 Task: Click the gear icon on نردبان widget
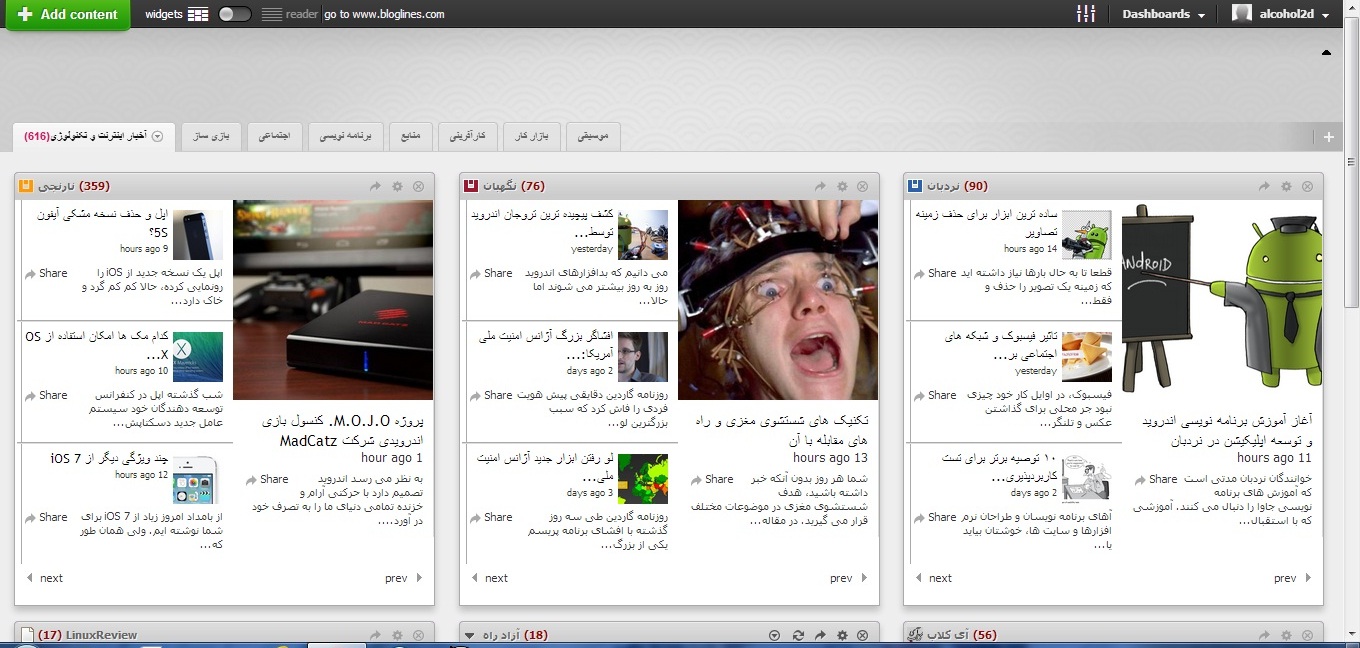click(1286, 186)
